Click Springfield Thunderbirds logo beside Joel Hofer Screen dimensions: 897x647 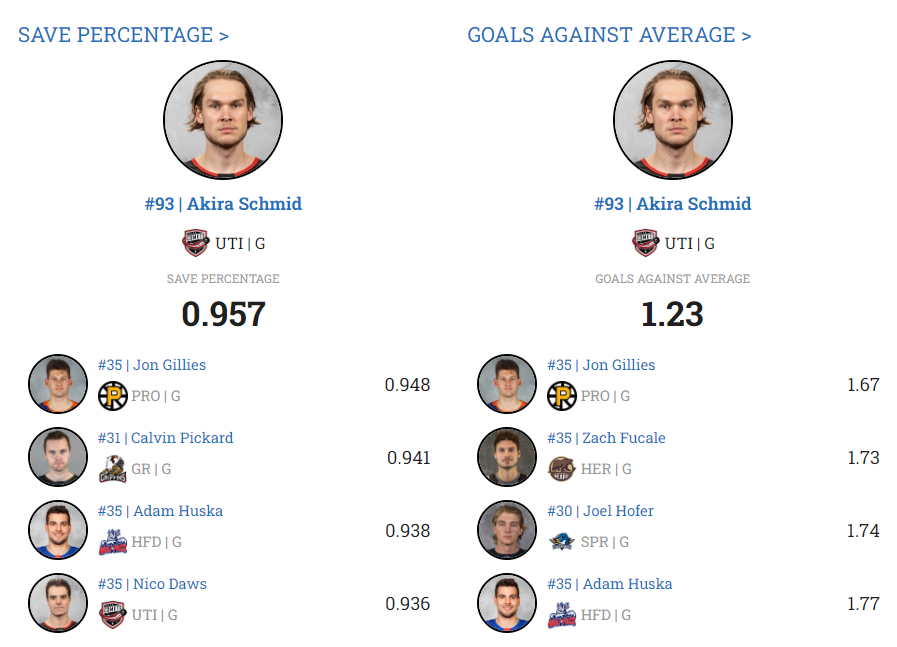(x=562, y=542)
